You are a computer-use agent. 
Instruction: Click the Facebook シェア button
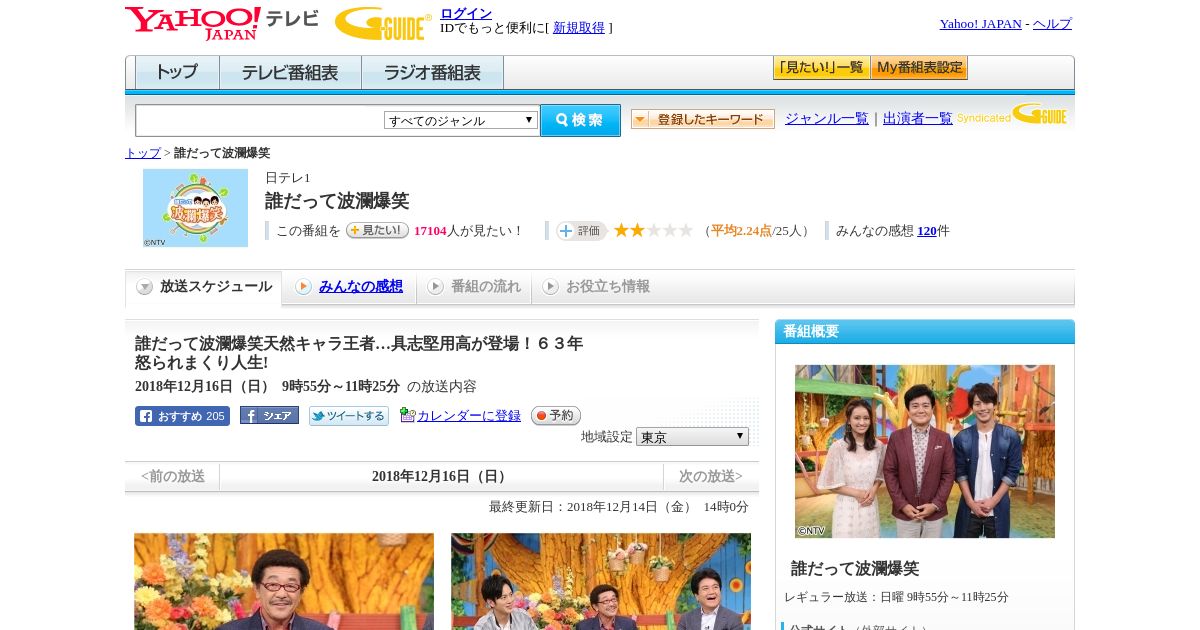(269, 416)
